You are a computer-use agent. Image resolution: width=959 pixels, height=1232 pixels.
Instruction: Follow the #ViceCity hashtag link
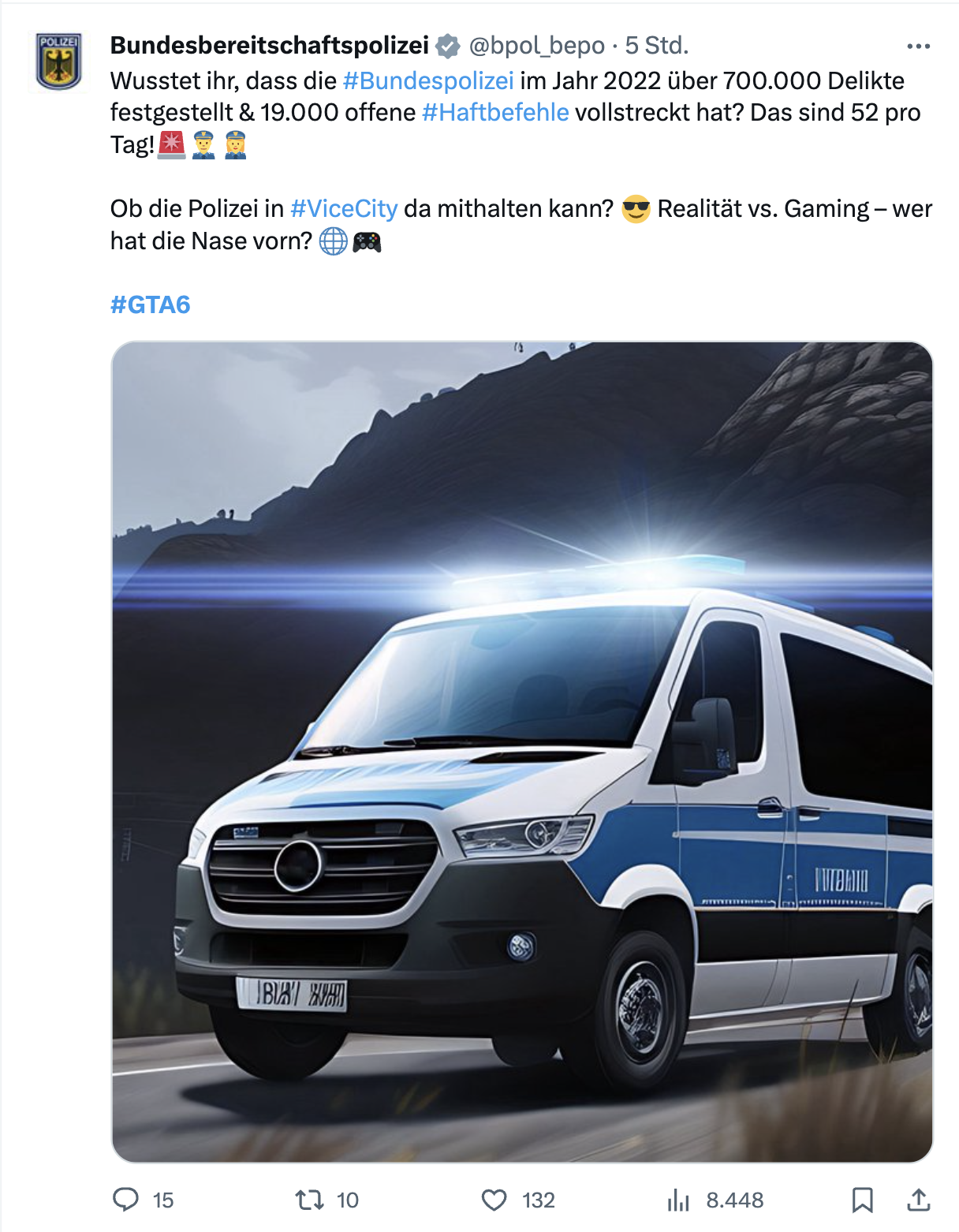coord(344,208)
